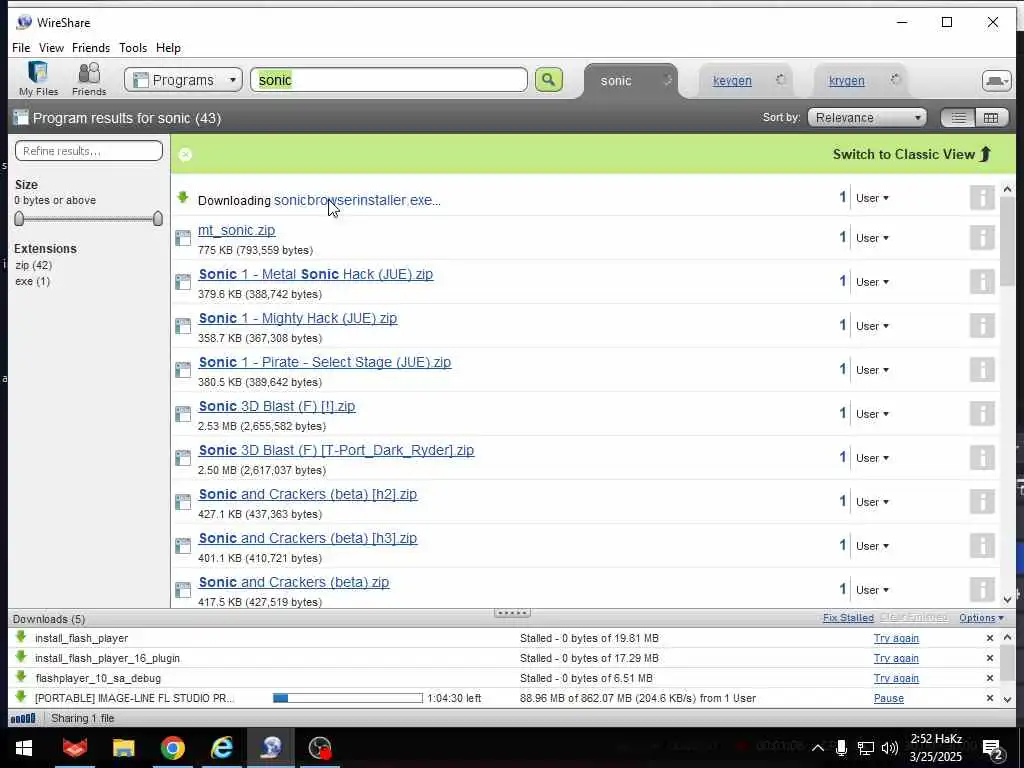The height and width of the screenshot is (768, 1024).
Task: Click Switch to Classic View
Action: (x=912, y=154)
